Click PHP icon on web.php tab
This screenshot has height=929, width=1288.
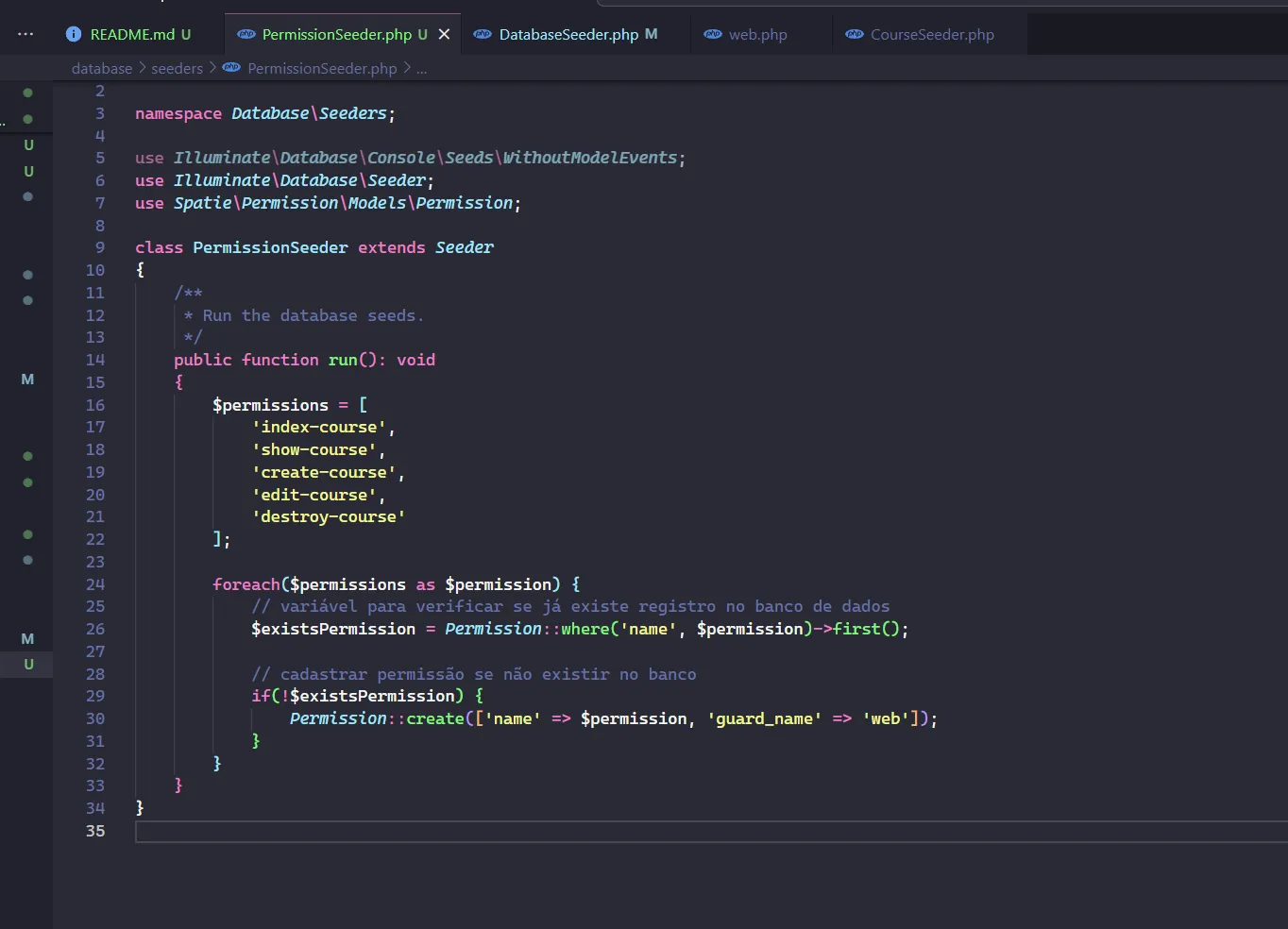(713, 34)
